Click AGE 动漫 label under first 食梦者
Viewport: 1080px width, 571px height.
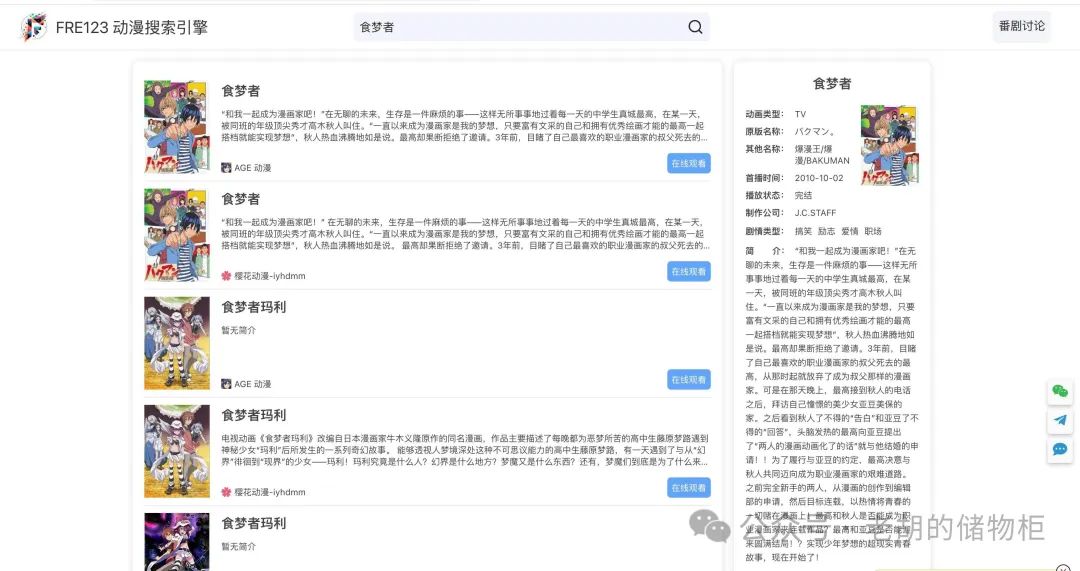(253, 168)
